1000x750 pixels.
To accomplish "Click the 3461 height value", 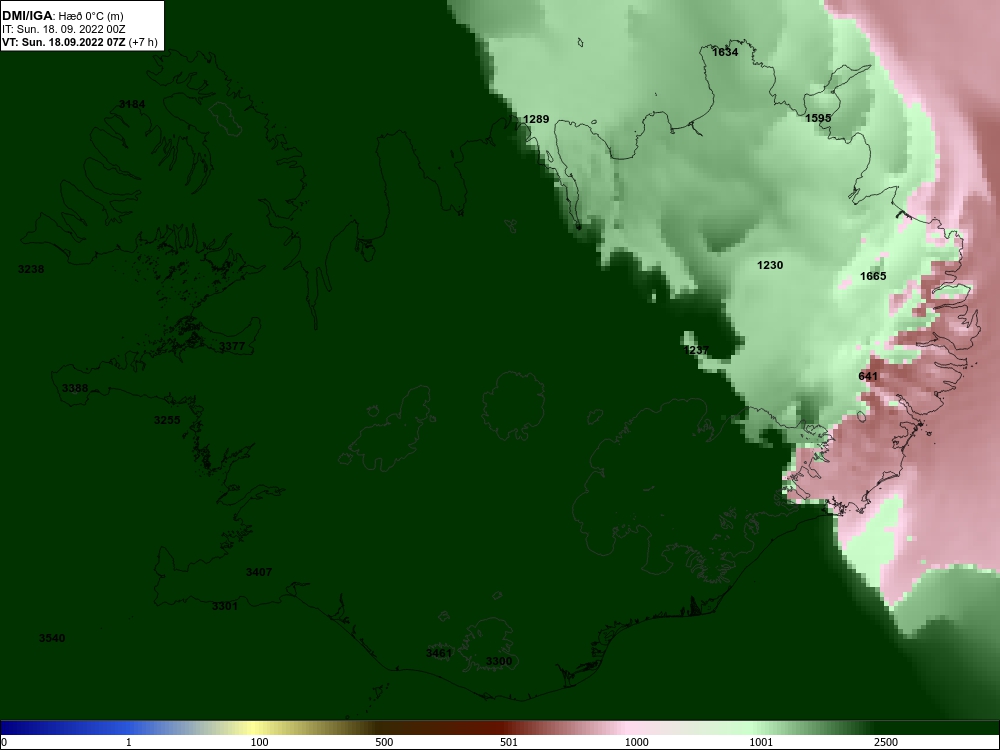I will click(x=439, y=652).
